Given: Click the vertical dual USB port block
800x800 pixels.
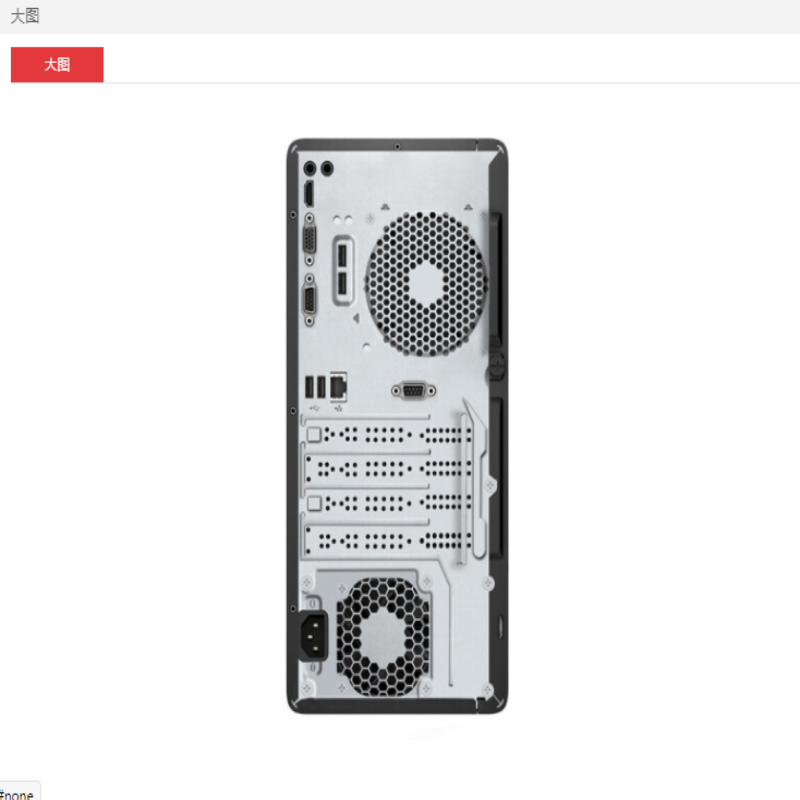Looking at the screenshot, I should coord(343,270).
